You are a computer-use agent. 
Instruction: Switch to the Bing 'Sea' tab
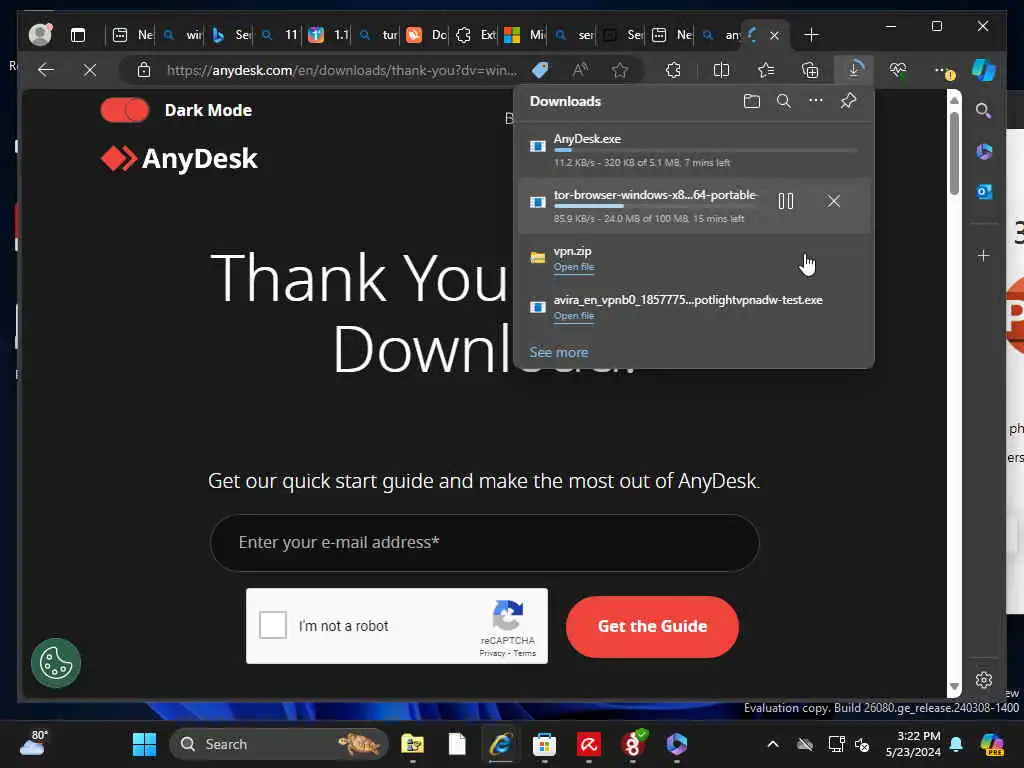pos(232,35)
